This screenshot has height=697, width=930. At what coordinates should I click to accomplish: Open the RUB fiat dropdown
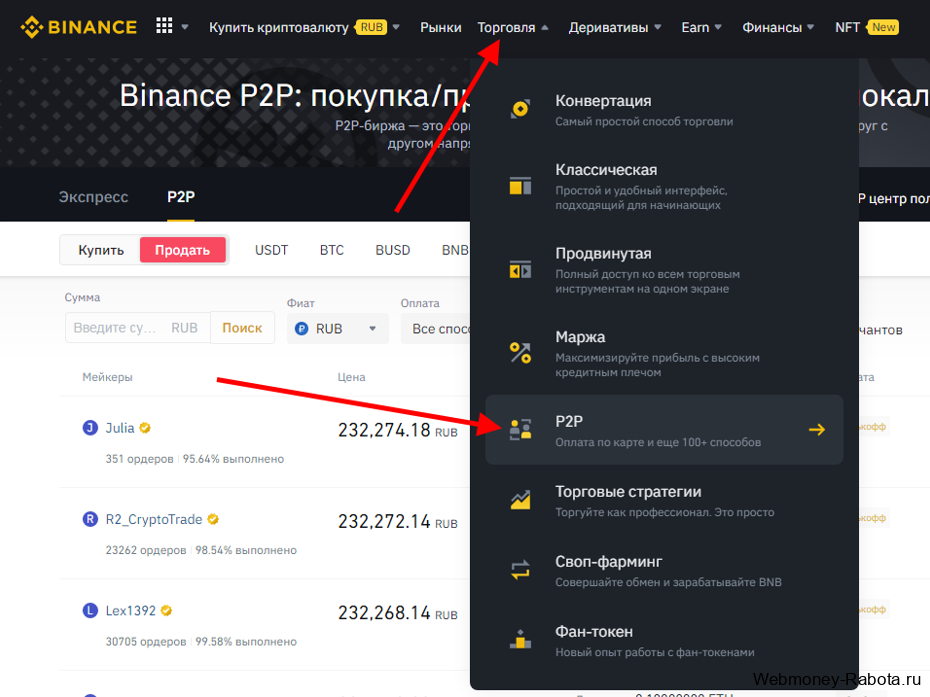[338, 329]
